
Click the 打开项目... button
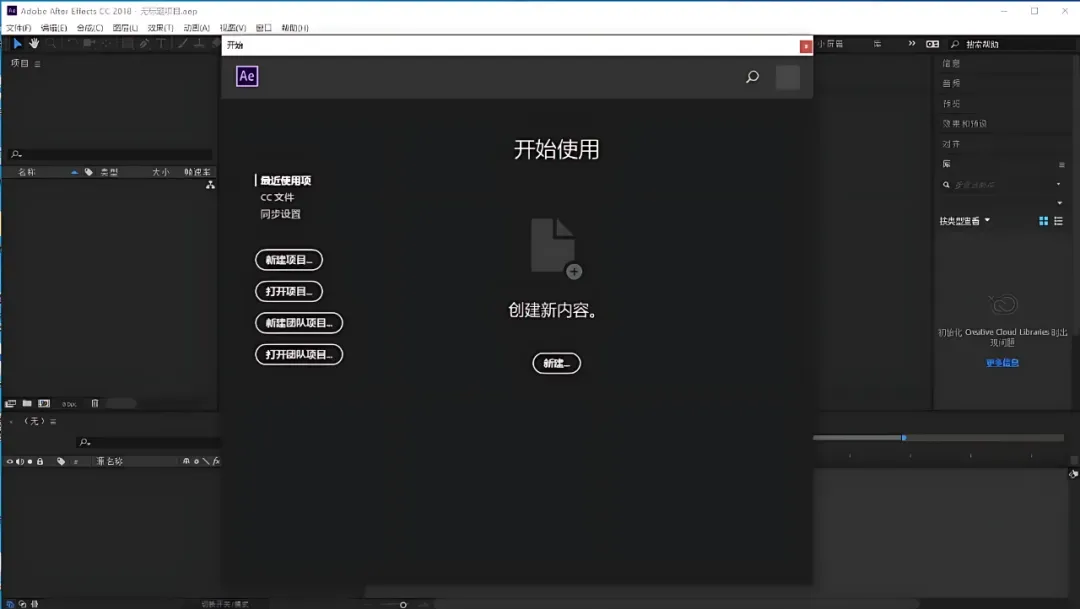tap(289, 291)
